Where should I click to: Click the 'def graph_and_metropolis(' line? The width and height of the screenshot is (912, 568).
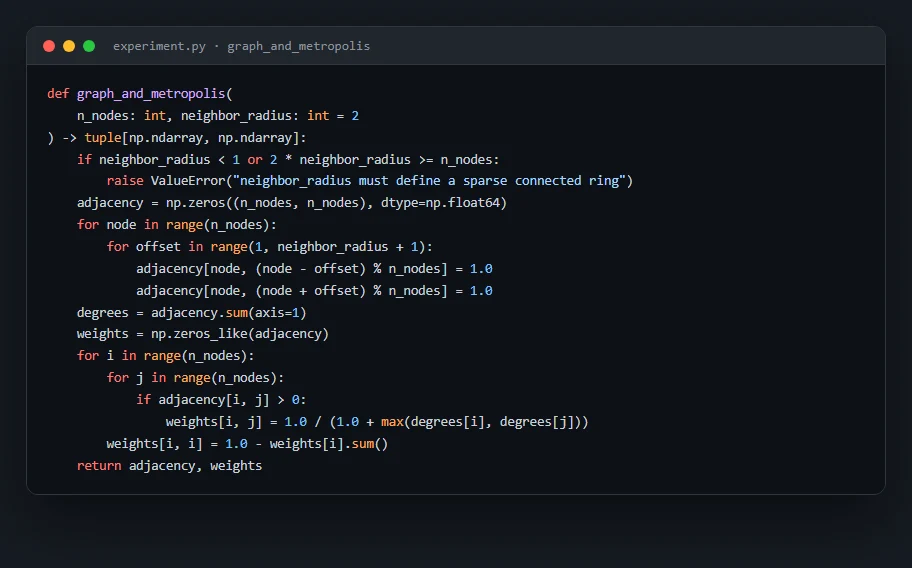tap(140, 94)
